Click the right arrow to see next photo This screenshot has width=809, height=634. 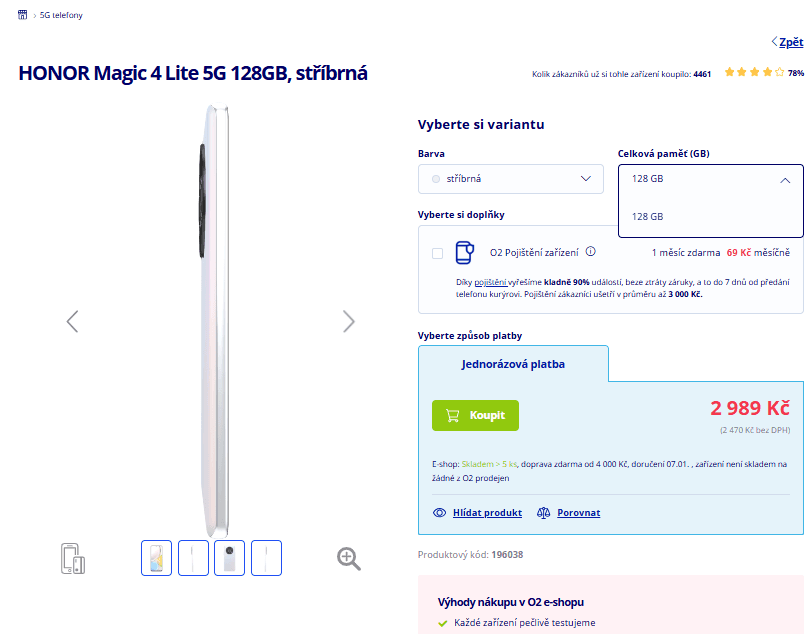(348, 321)
